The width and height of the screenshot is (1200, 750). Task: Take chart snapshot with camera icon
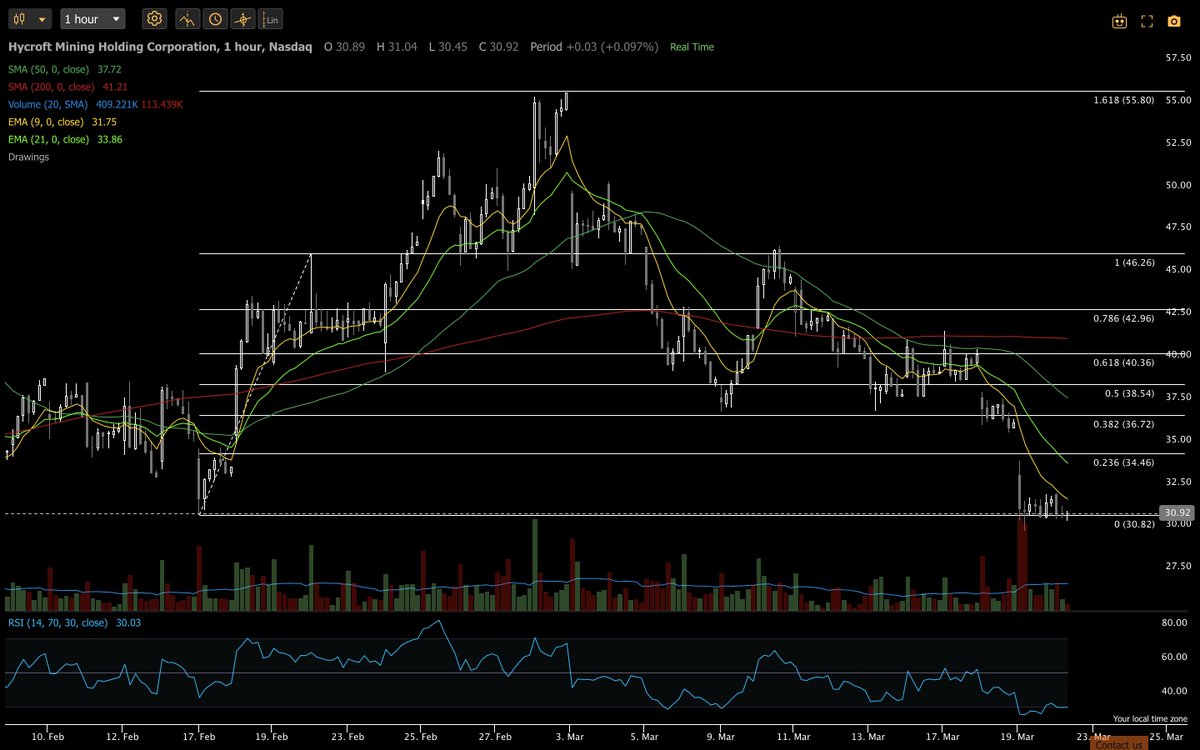click(1174, 20)
